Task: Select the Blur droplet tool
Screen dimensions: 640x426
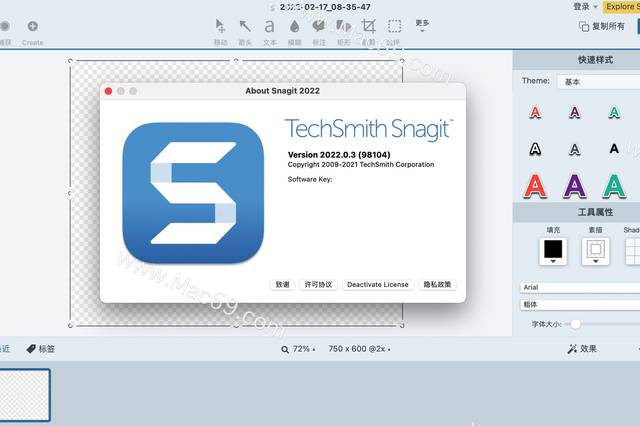Action: point(294,27)
